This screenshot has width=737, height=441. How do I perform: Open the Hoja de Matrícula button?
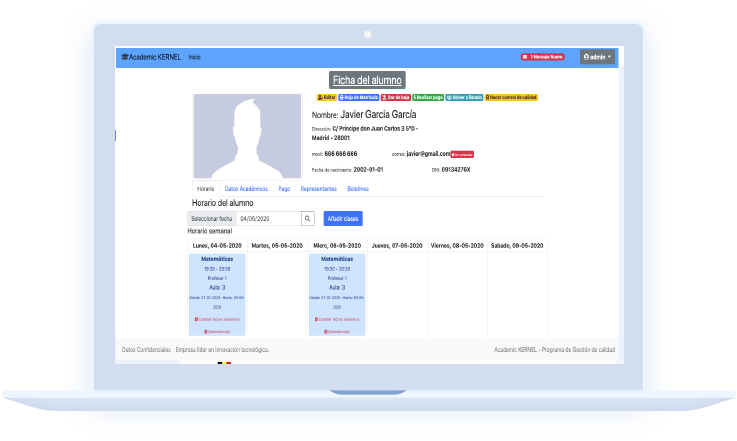(x=358, y=97)
